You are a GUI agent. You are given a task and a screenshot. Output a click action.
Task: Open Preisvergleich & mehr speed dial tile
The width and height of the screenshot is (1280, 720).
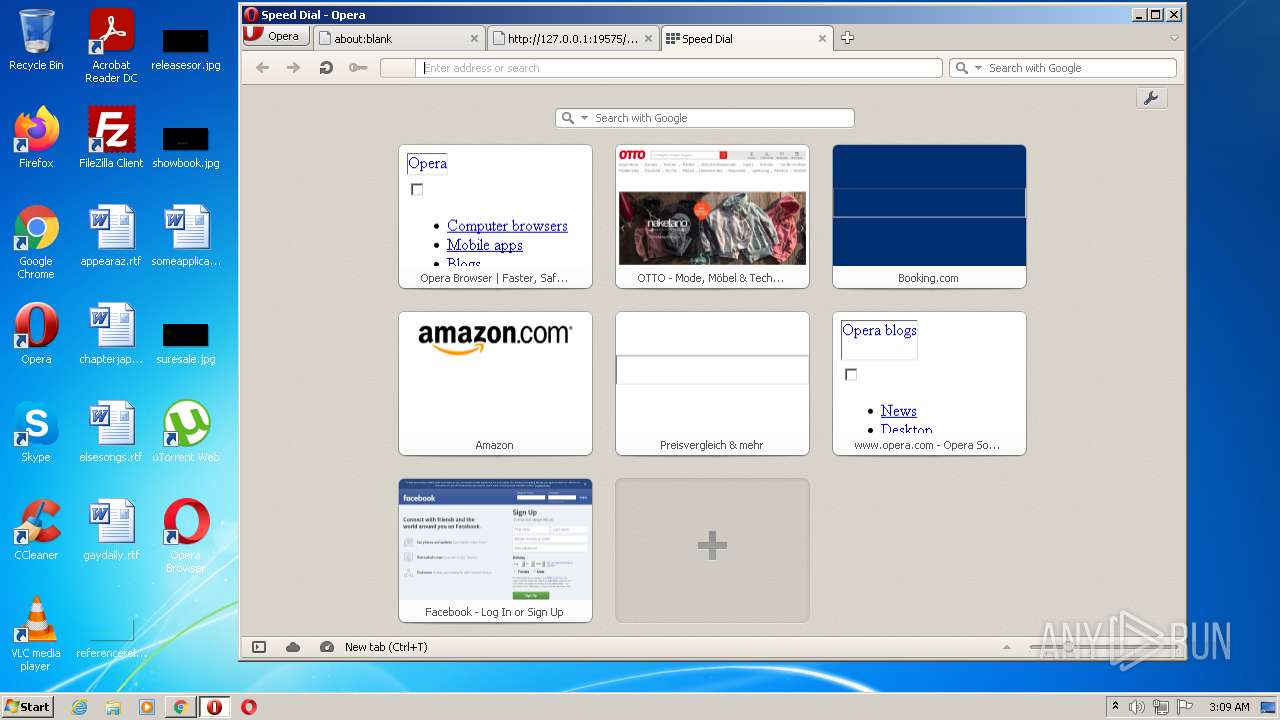coord(712,383)
